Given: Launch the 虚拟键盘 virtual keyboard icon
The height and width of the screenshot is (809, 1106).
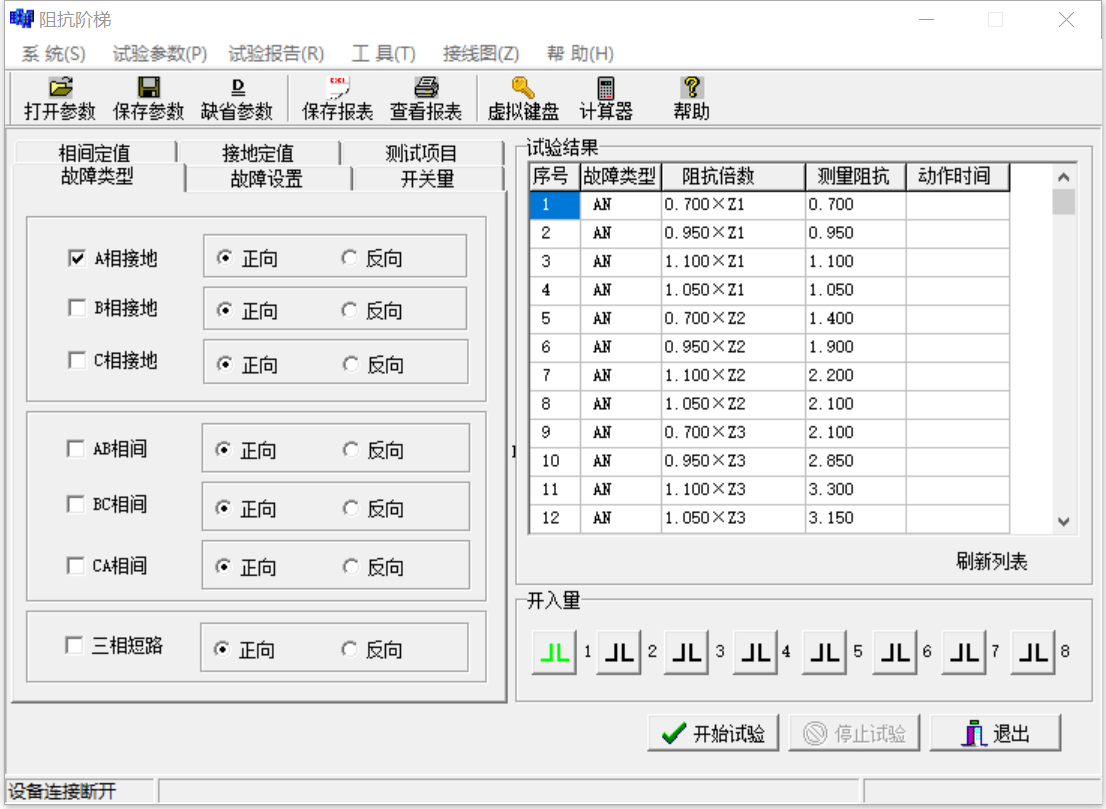Looking at the screenshot, I should pos(521,97).
